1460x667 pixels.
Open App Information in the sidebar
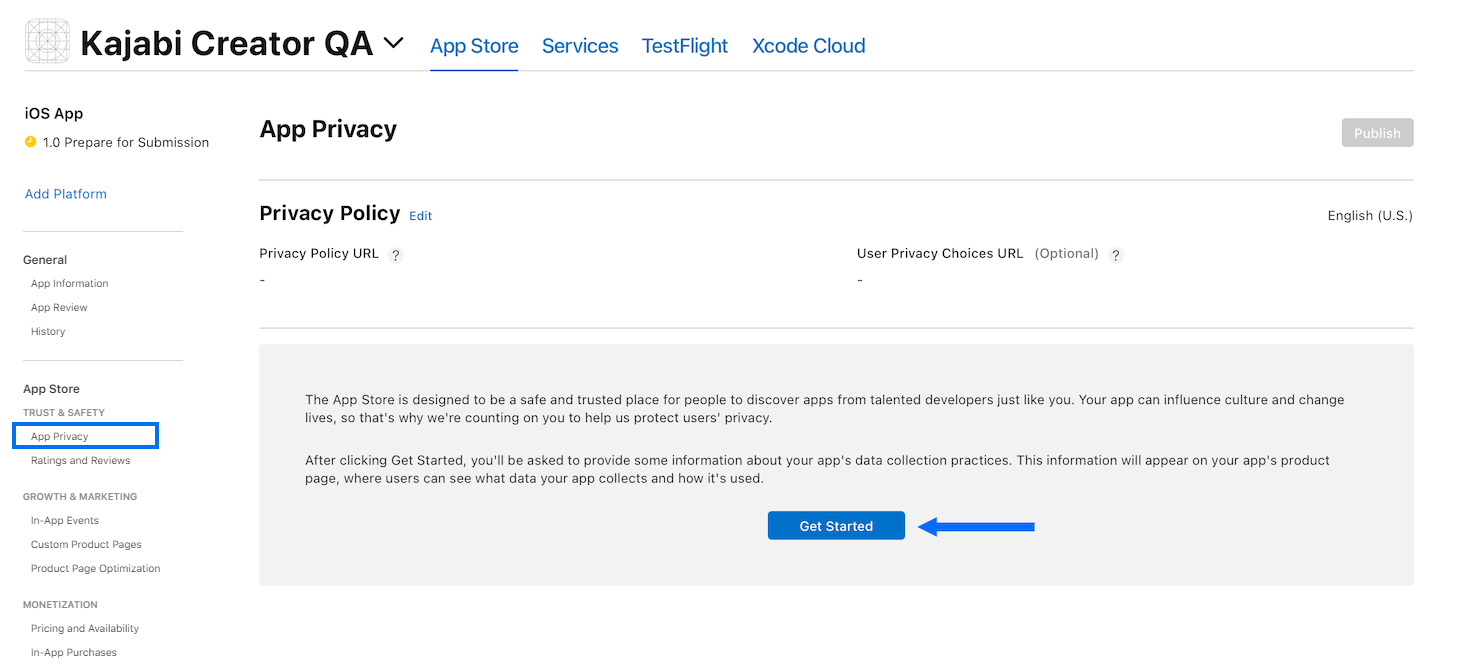click(70, 284)
